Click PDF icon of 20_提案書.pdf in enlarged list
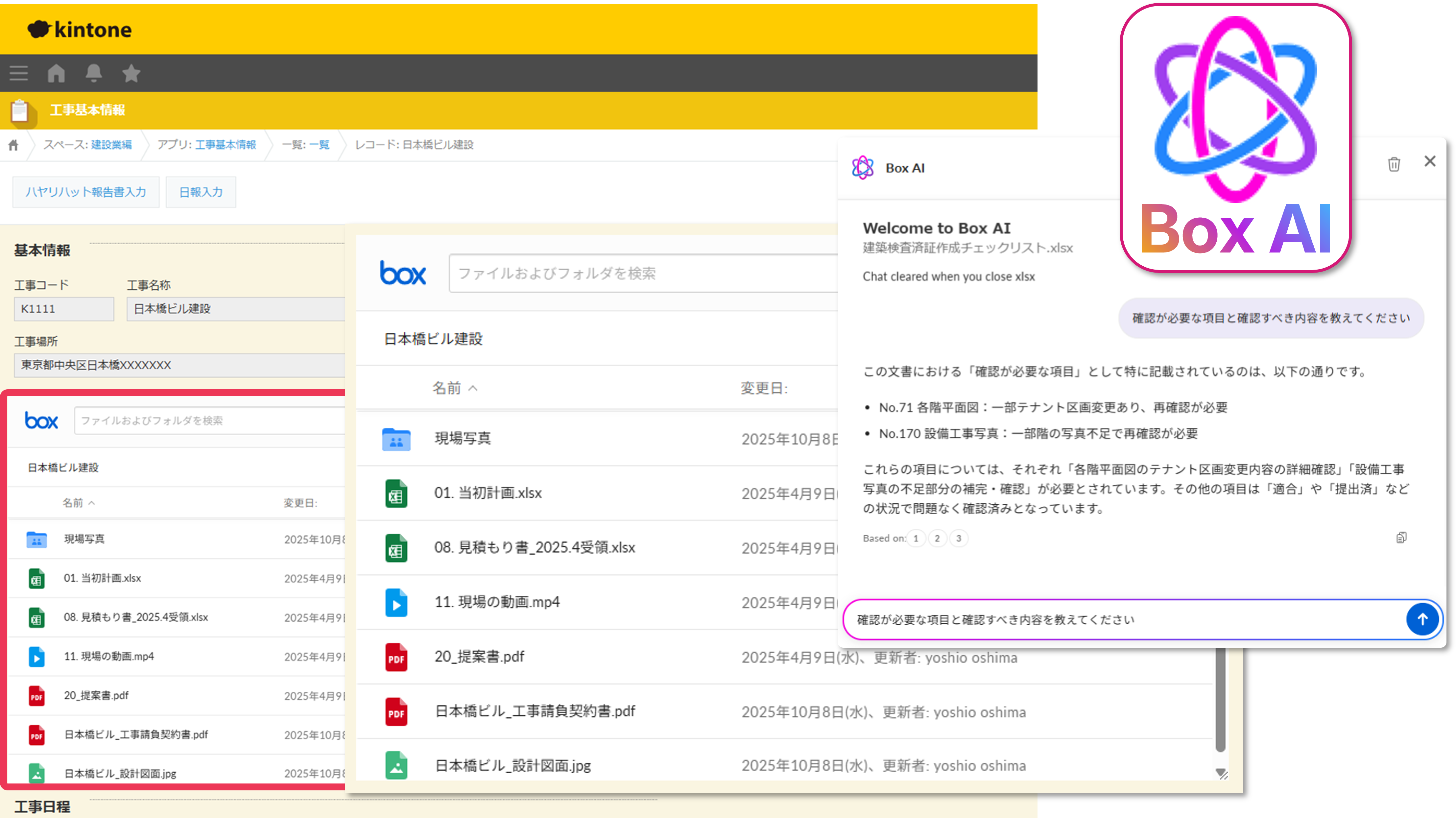1456x818 pixels. (396, 658)
